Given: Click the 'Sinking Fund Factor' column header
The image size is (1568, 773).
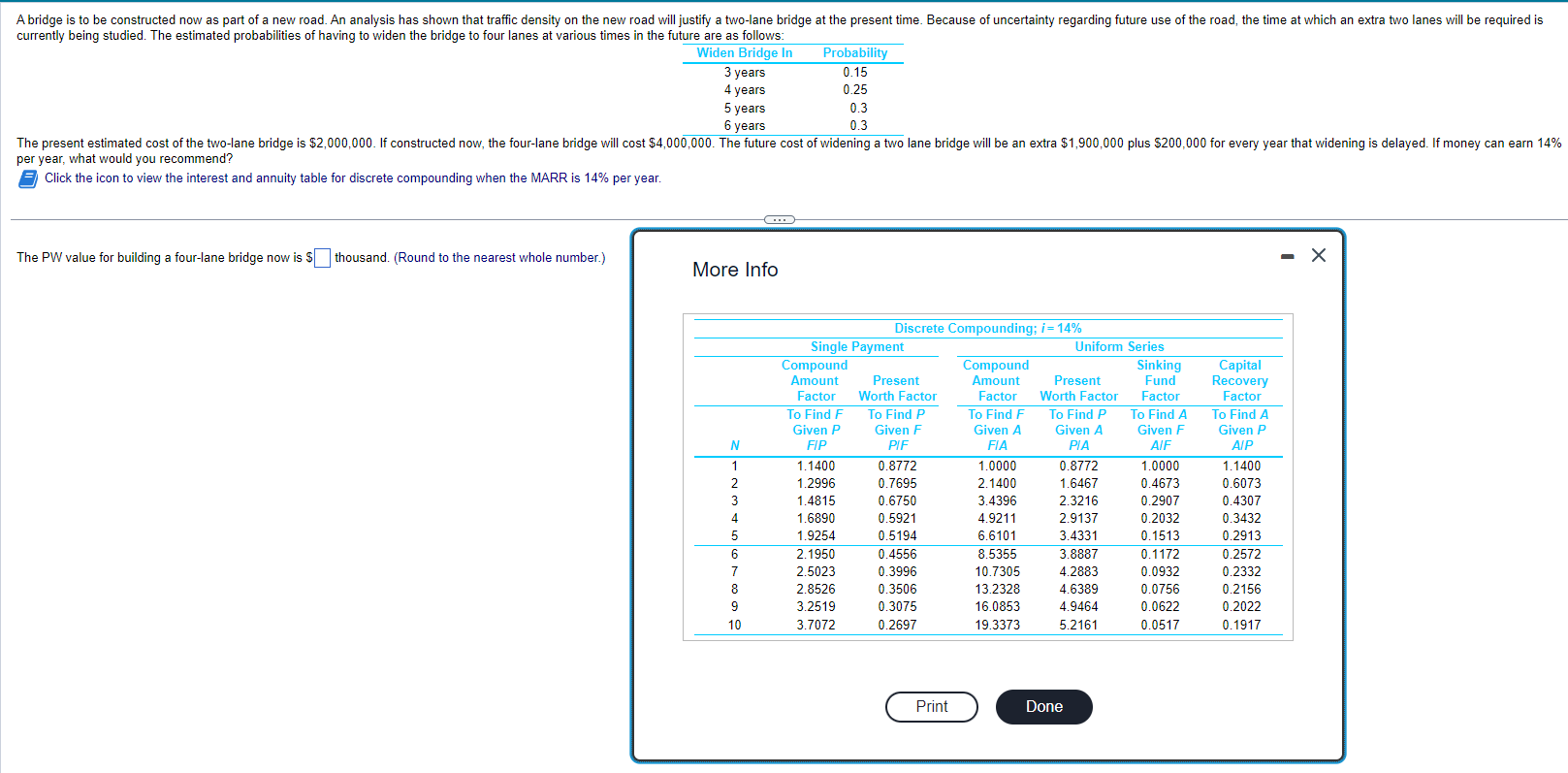Looking at the screenshot, I should pyautogui.click(x=1160, y=381).
